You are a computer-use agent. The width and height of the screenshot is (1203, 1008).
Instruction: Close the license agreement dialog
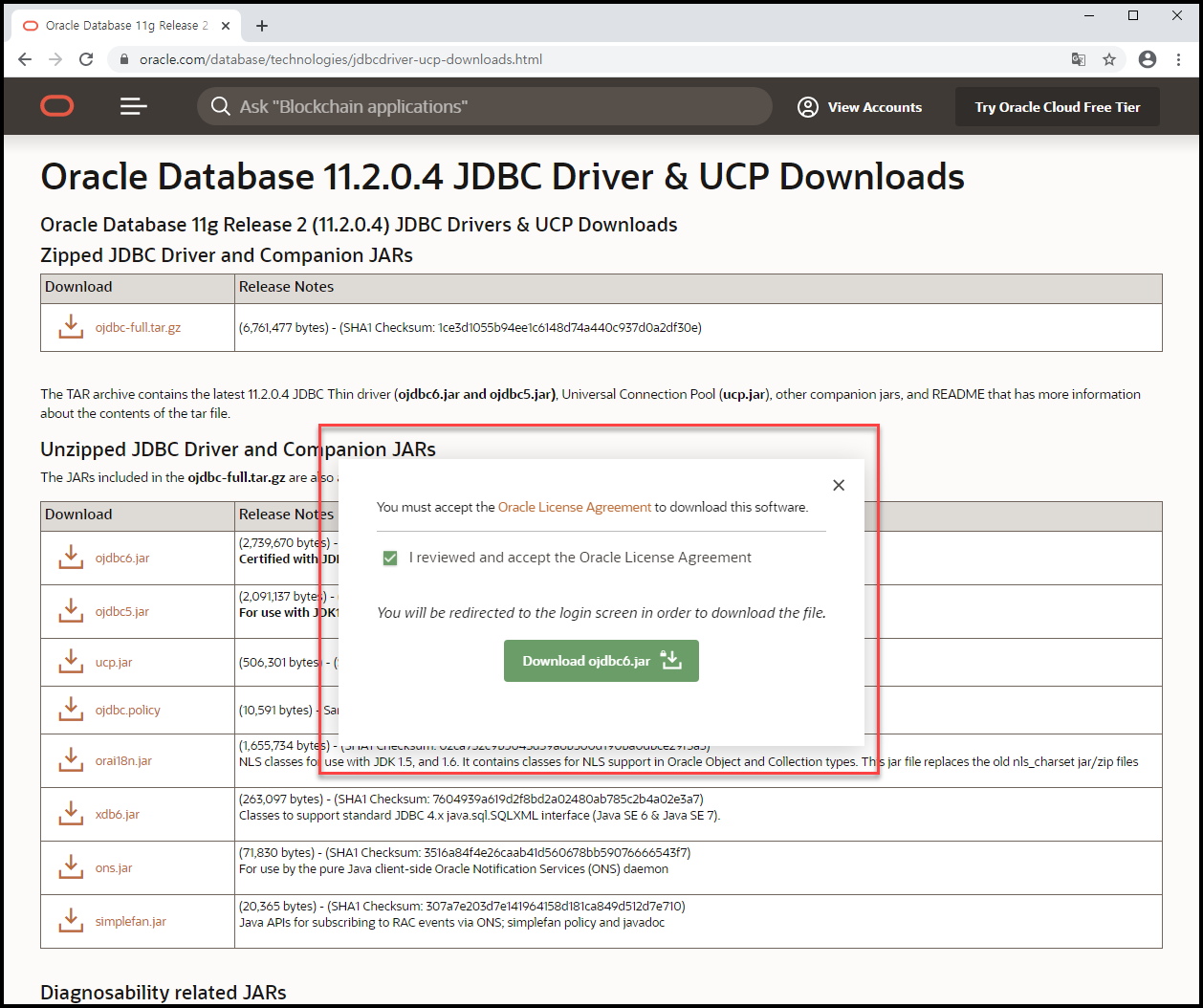(x=839, y=485)
